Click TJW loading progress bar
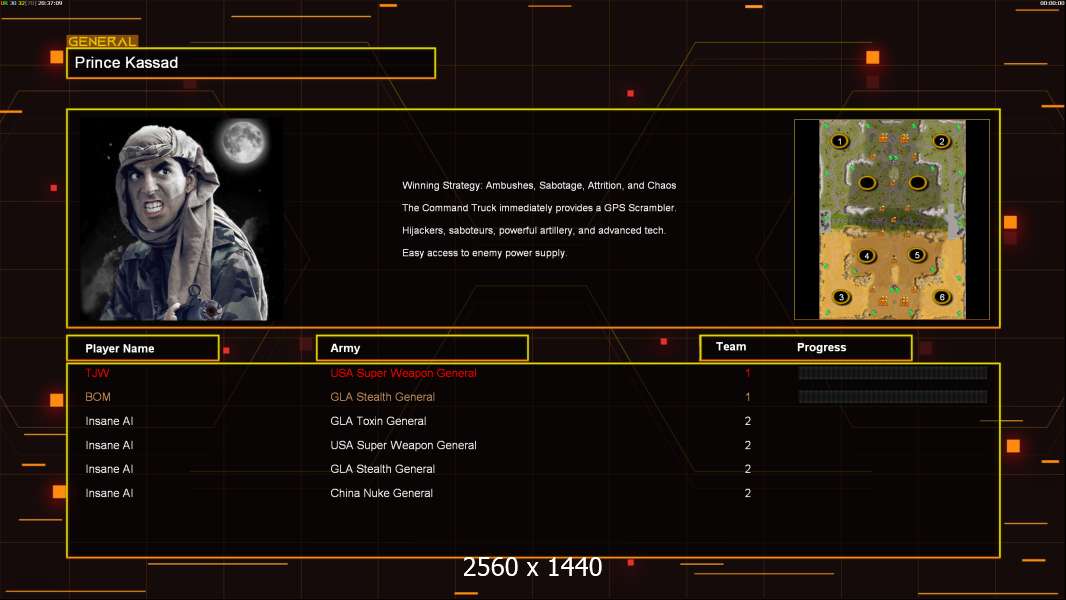Image resolution: width=1066 pixels, height=600 pixels. (x=893, y=372)
